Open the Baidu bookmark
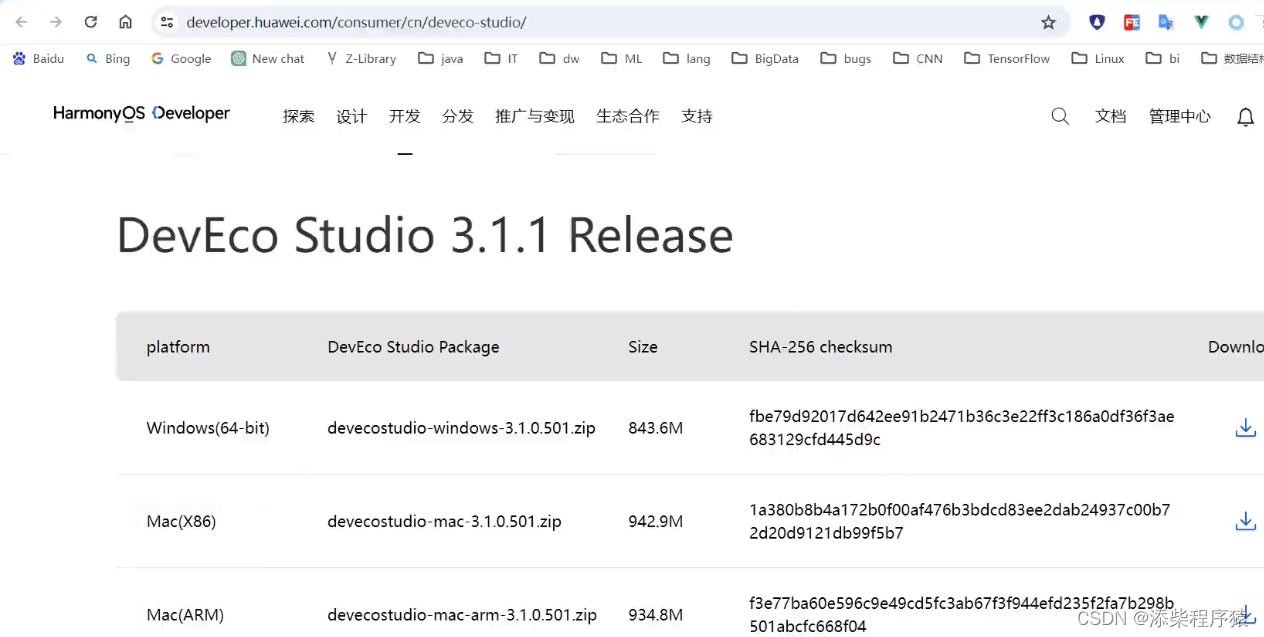The width and height of the screenshot is (1264, 637). (38, 59)
